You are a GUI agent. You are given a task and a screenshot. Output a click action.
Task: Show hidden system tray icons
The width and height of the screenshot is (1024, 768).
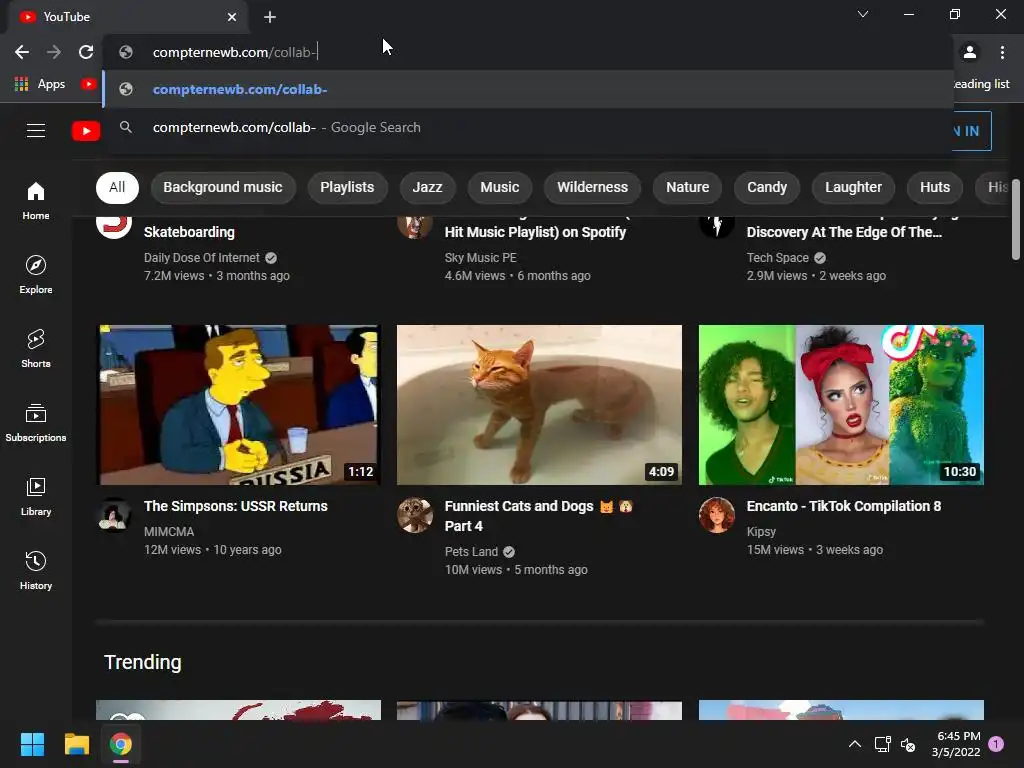pos(854,744)
